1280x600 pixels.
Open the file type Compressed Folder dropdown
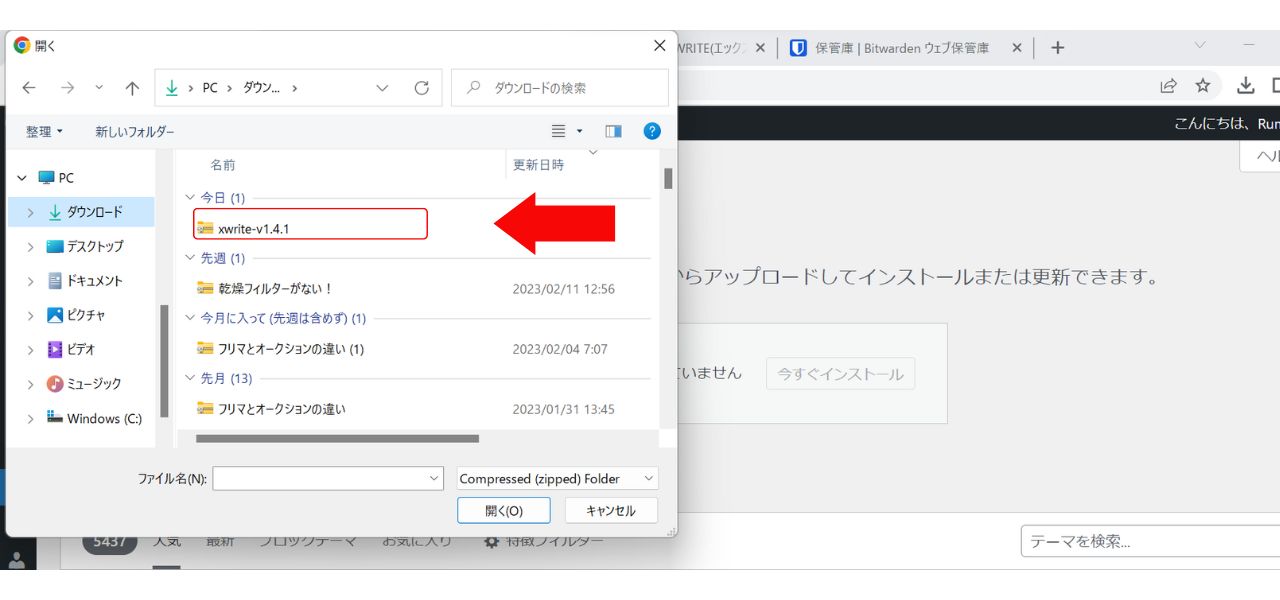click(557, 479)
